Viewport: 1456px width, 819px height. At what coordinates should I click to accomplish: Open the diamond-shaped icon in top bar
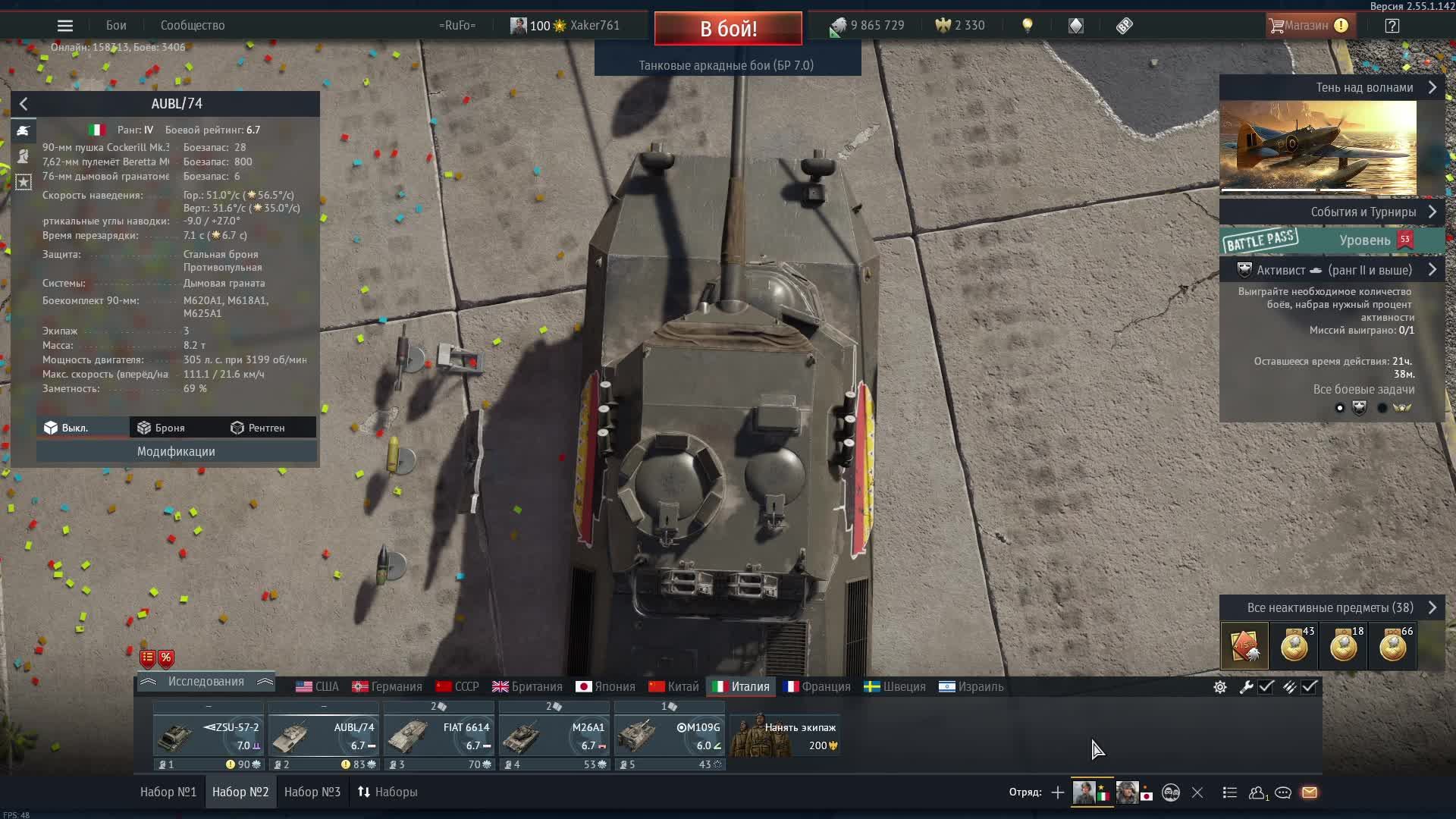pyautogui.click(x=1076, y=26)
